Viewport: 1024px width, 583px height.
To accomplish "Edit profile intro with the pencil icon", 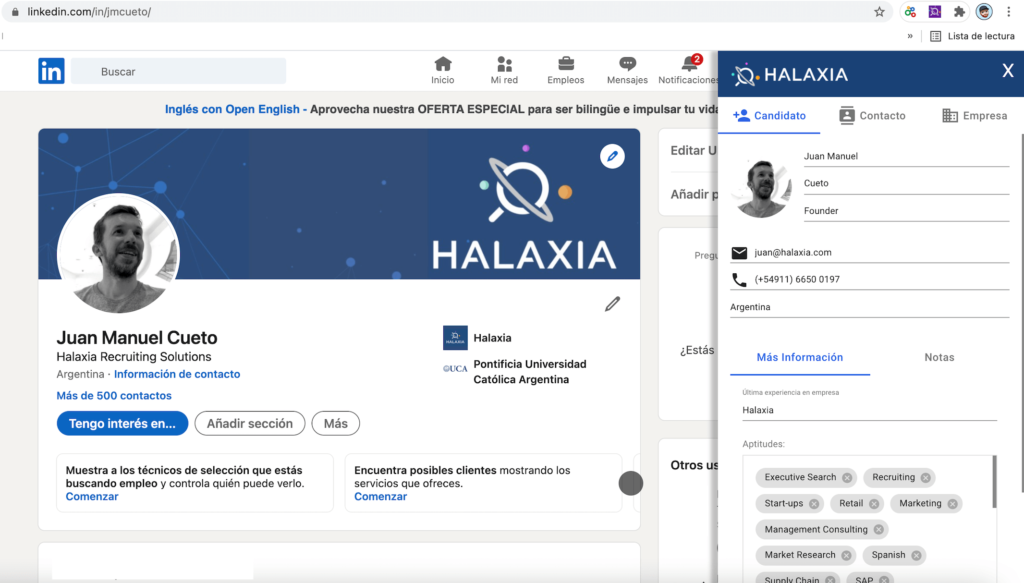I will 612,304.
